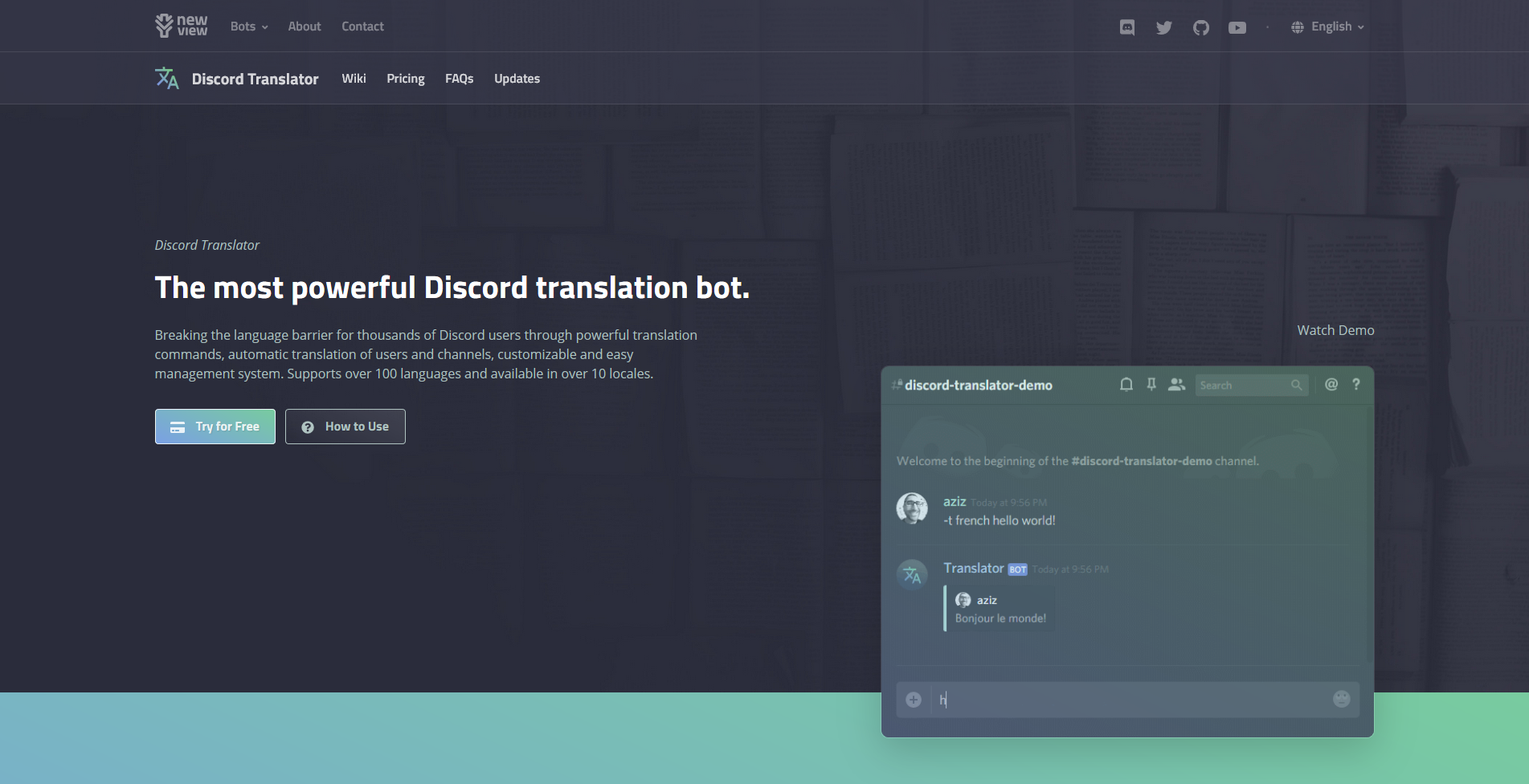
Task: Open the Pricing tab
Action: (406, 79)
